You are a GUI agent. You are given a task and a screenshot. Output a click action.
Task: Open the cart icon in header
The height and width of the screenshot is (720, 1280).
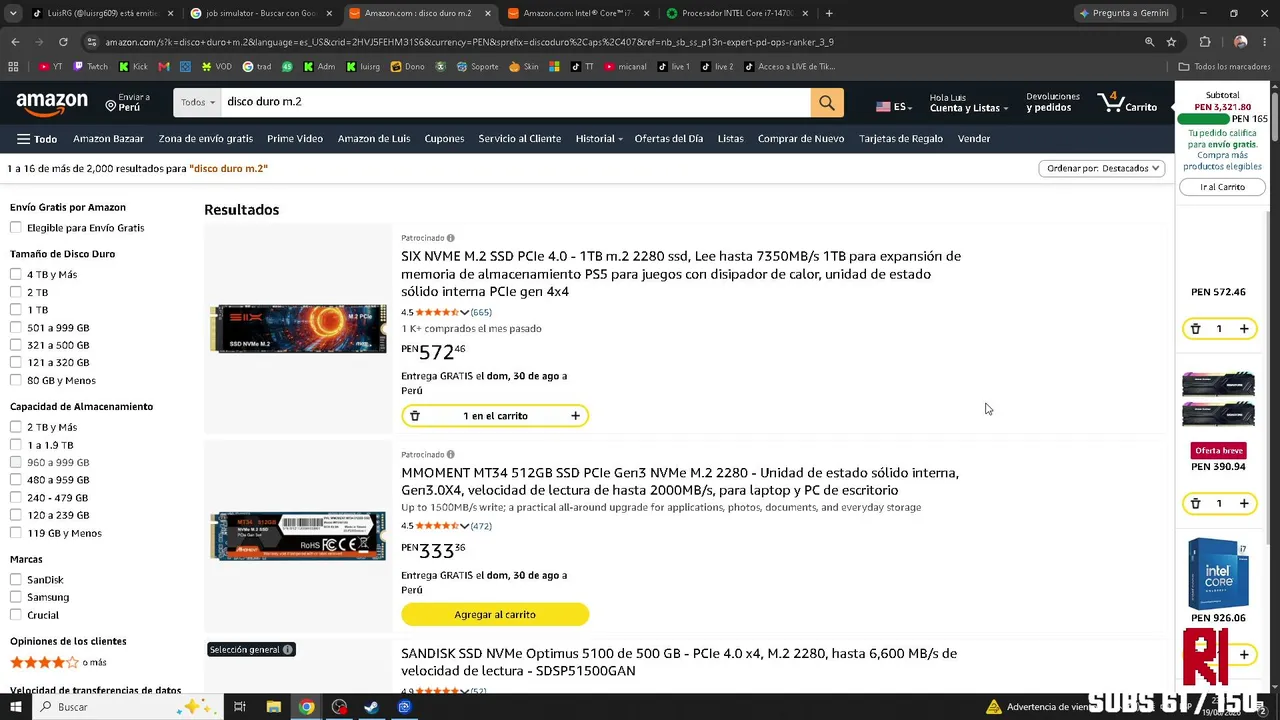(1127, 102)
